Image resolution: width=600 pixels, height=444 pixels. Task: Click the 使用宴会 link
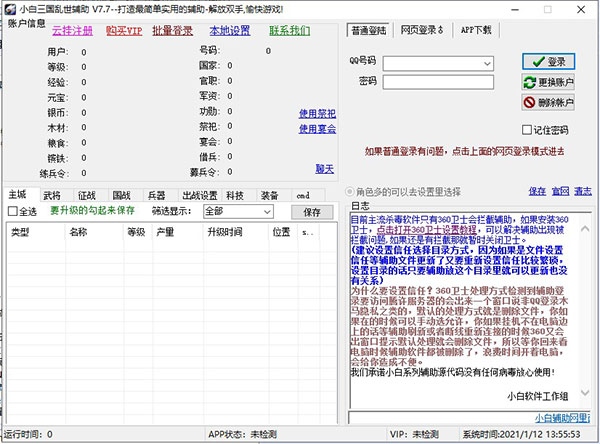point(317,129)
